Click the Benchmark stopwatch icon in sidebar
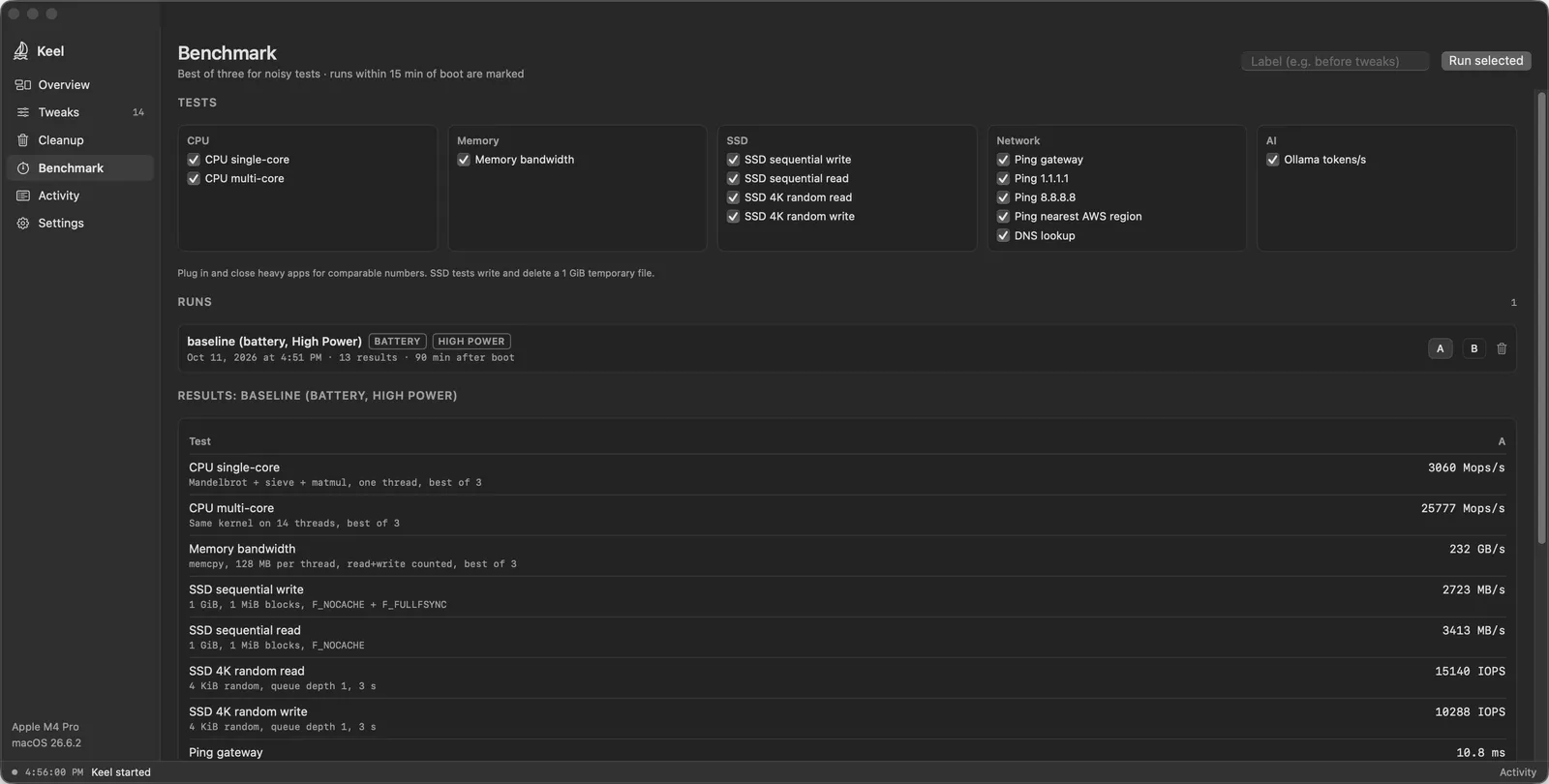Viewport: 1549px width, 784px height. click(23, 168)
